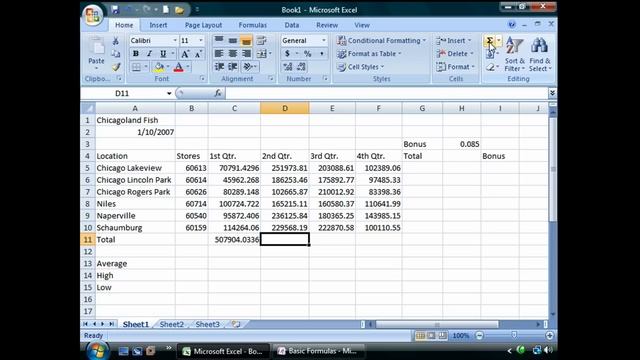Toggle Bold formatting
The image size is (640, 360).
coord(136,54)
